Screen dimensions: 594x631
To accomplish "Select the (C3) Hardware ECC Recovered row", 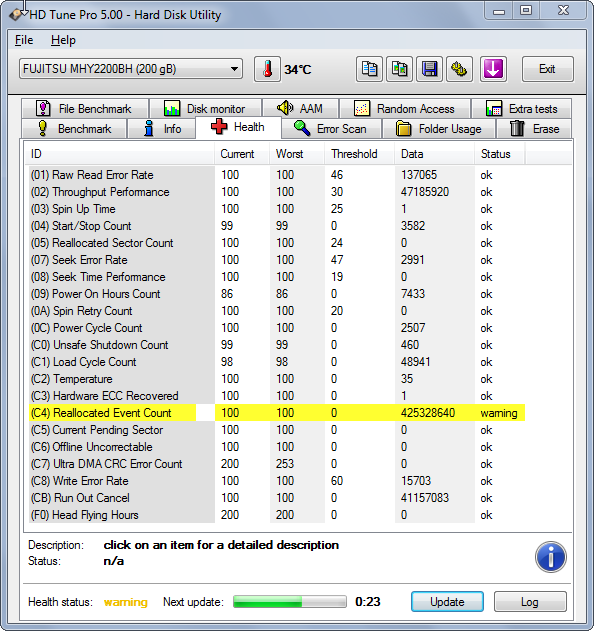I will coord(277,396).
